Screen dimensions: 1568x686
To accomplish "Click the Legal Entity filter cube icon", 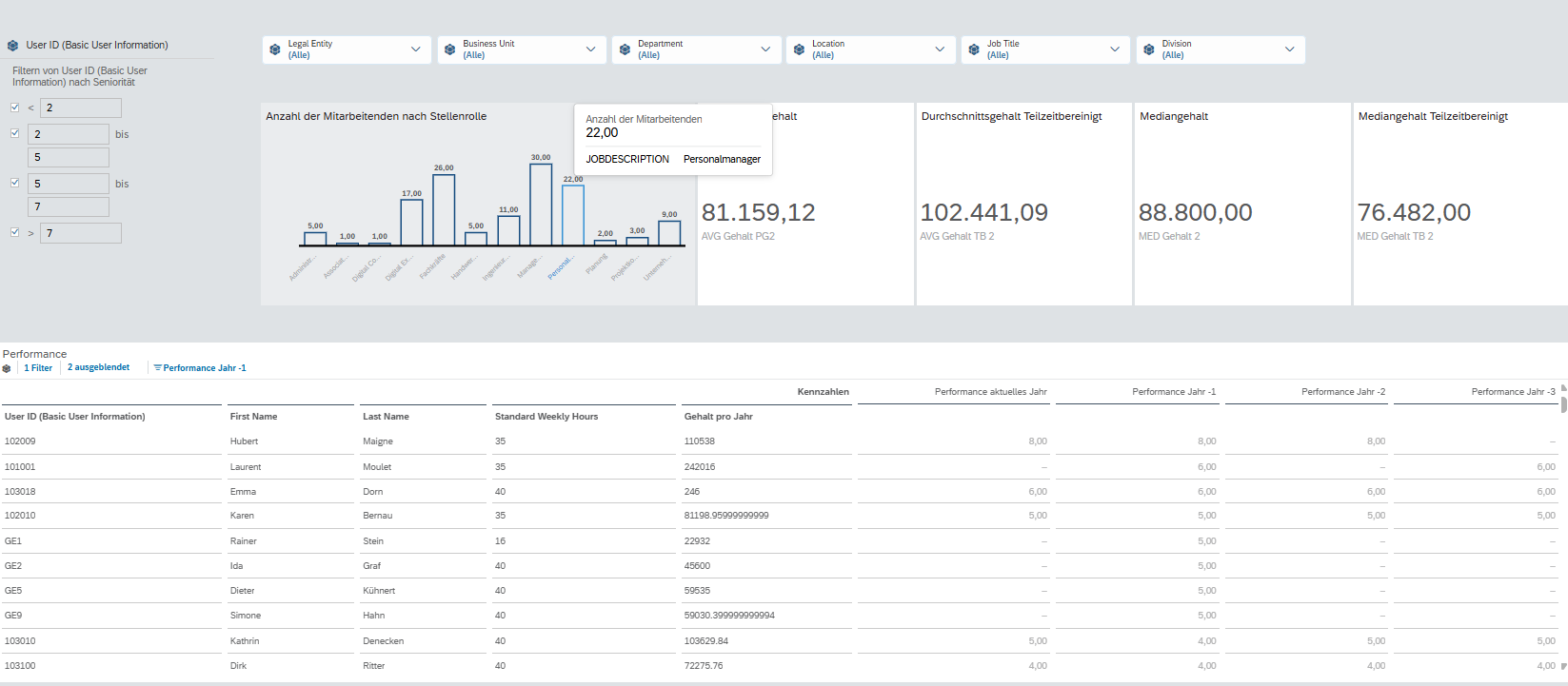I will [x=275, y=49].
